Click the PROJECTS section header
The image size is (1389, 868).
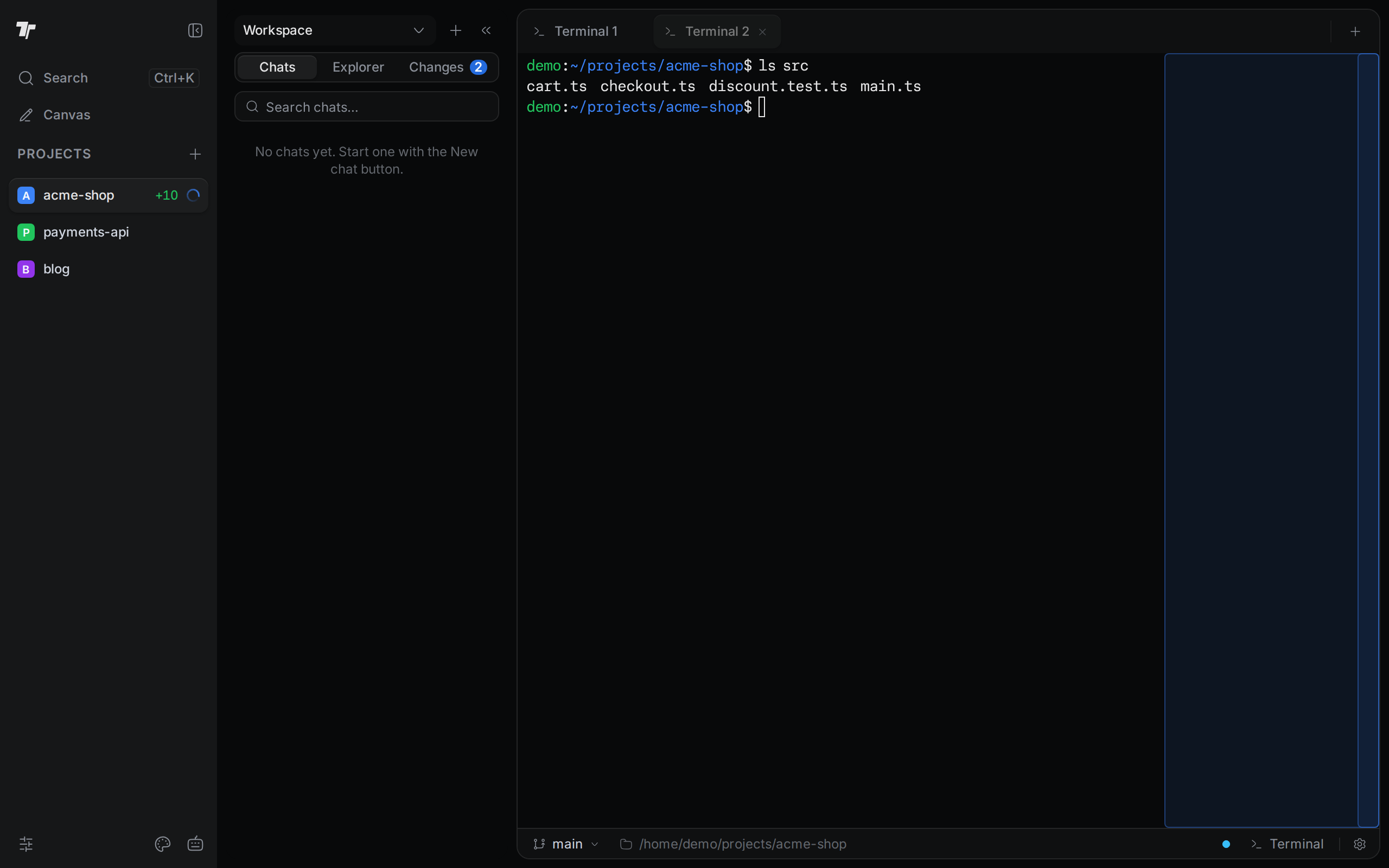point(54,154)
